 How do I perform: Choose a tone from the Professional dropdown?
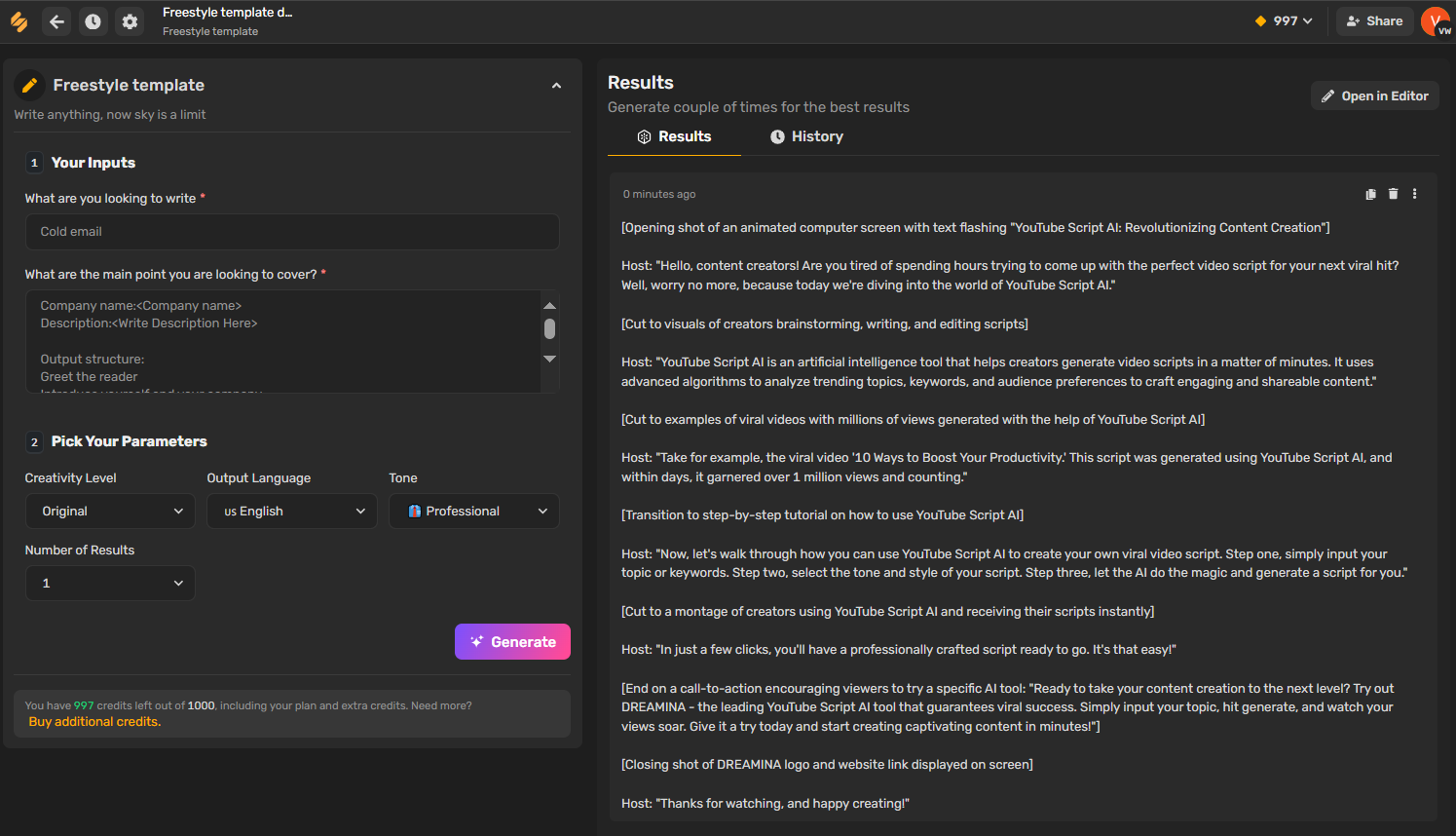coord(474,512)
